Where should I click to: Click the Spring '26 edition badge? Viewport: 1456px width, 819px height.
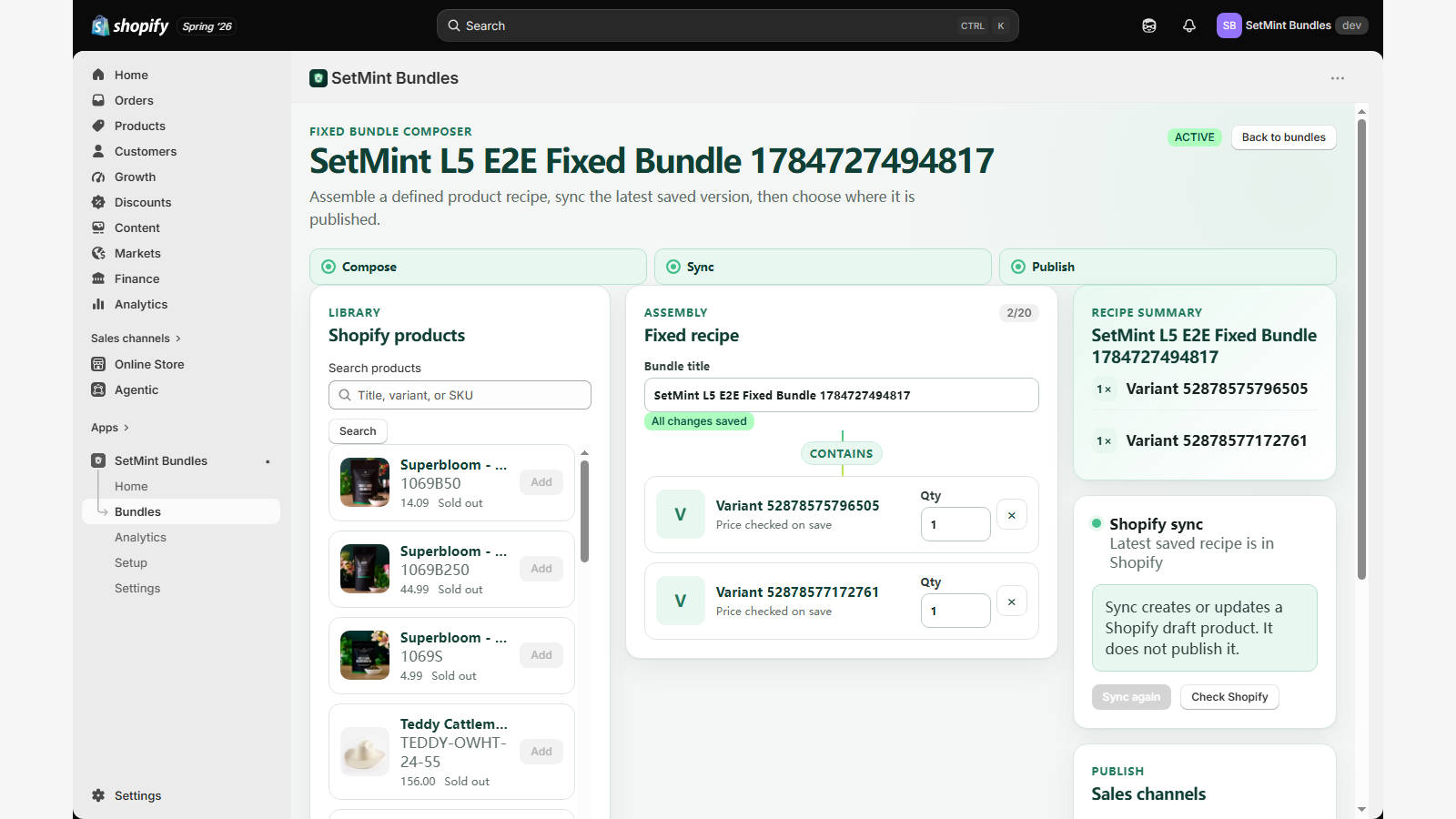(207, 26)
